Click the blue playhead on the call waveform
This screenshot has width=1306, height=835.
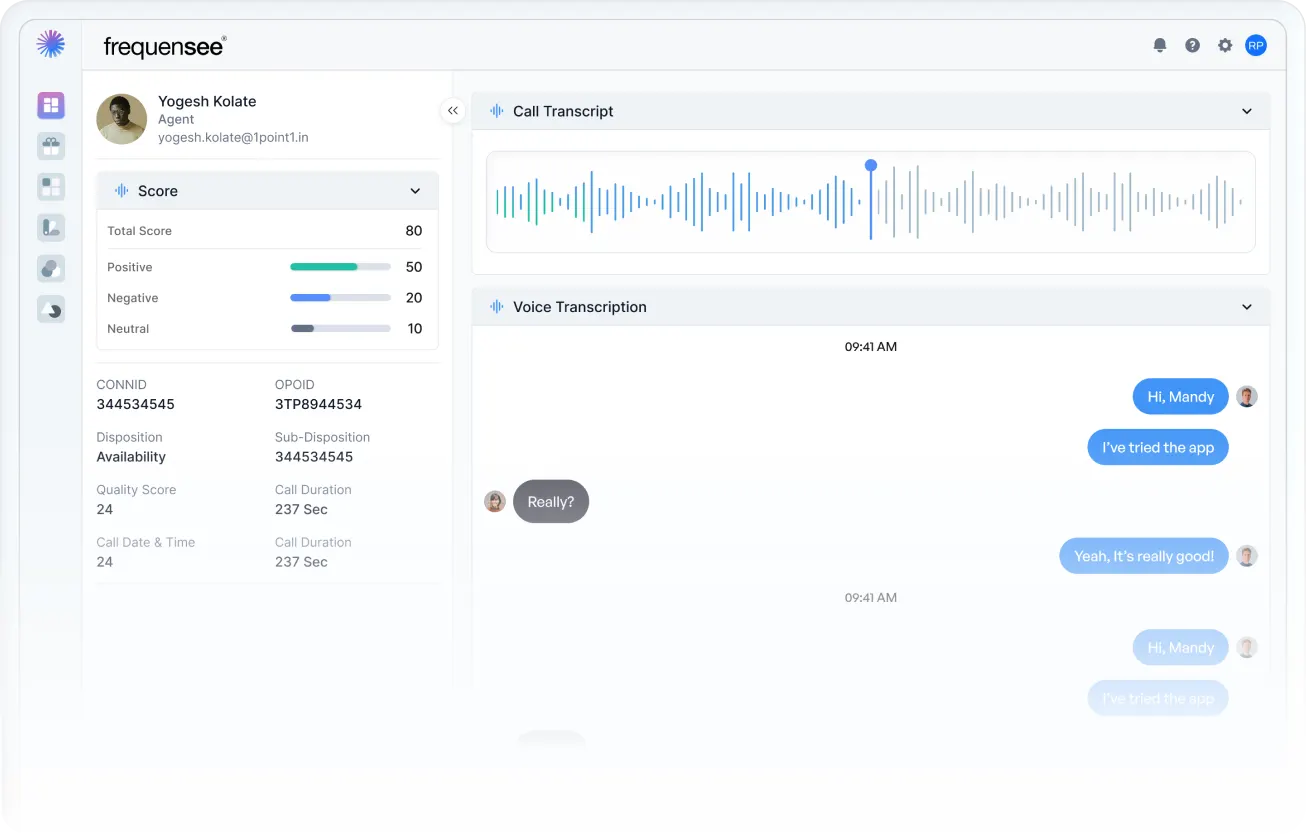871,166
